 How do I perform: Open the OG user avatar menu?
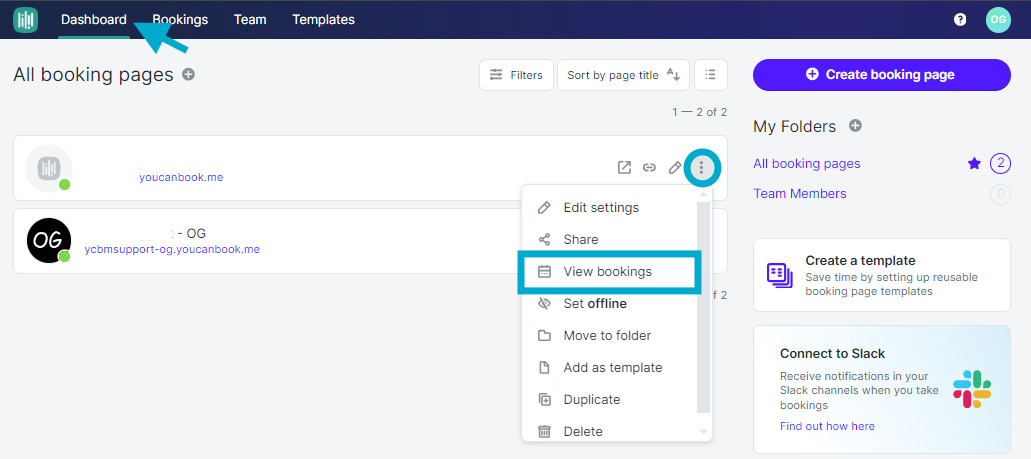[x=997, y=20]
